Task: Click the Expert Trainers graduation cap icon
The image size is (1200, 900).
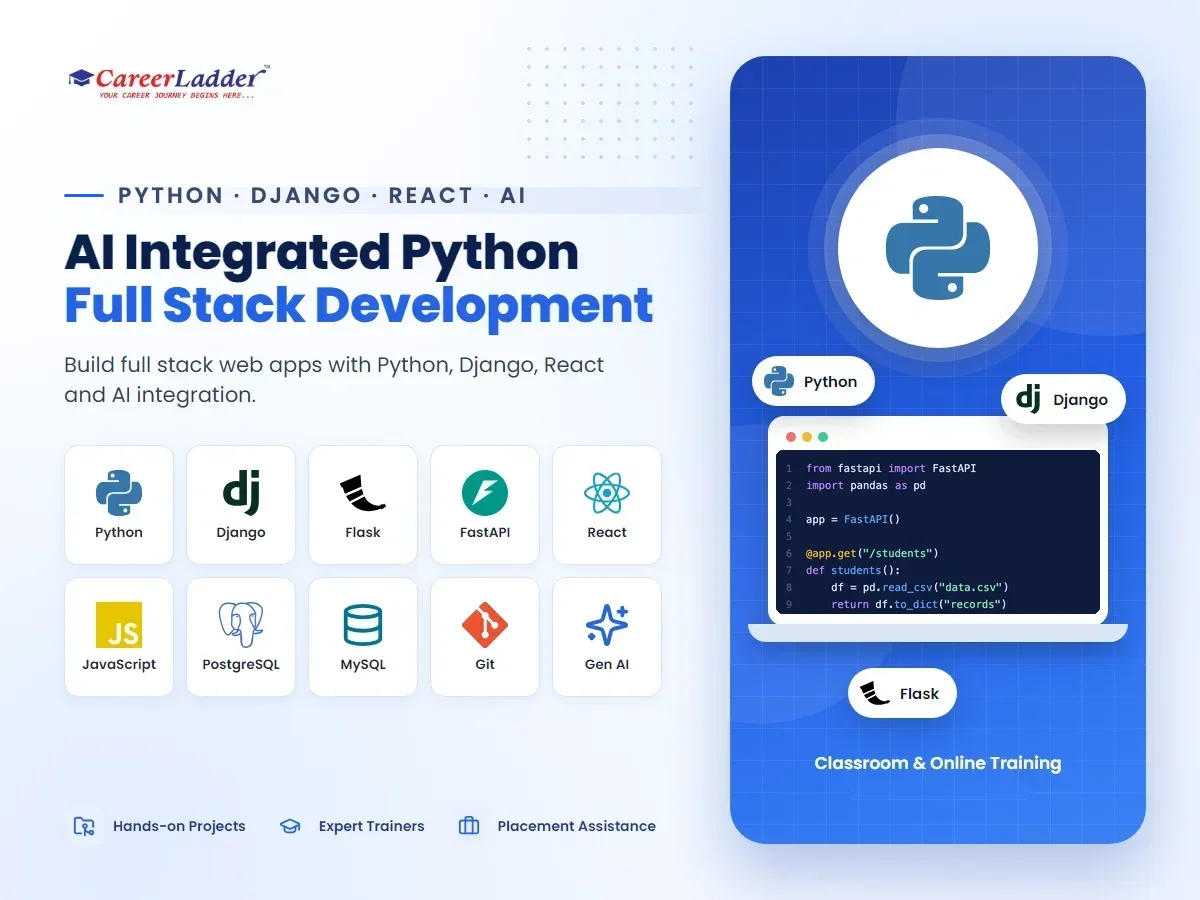Action: 290,826
